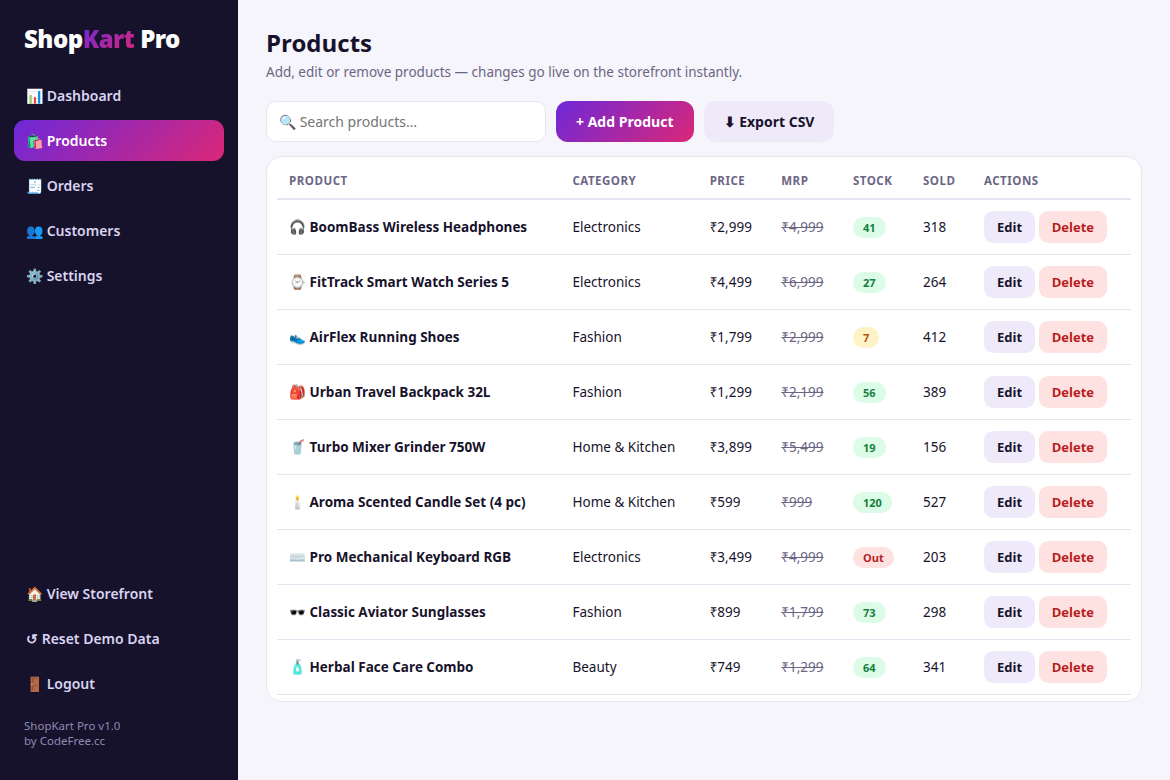Click the 'Out' stock badge for keyboard
This screenshot has height=780, width=1170.
tap(873, 558)
